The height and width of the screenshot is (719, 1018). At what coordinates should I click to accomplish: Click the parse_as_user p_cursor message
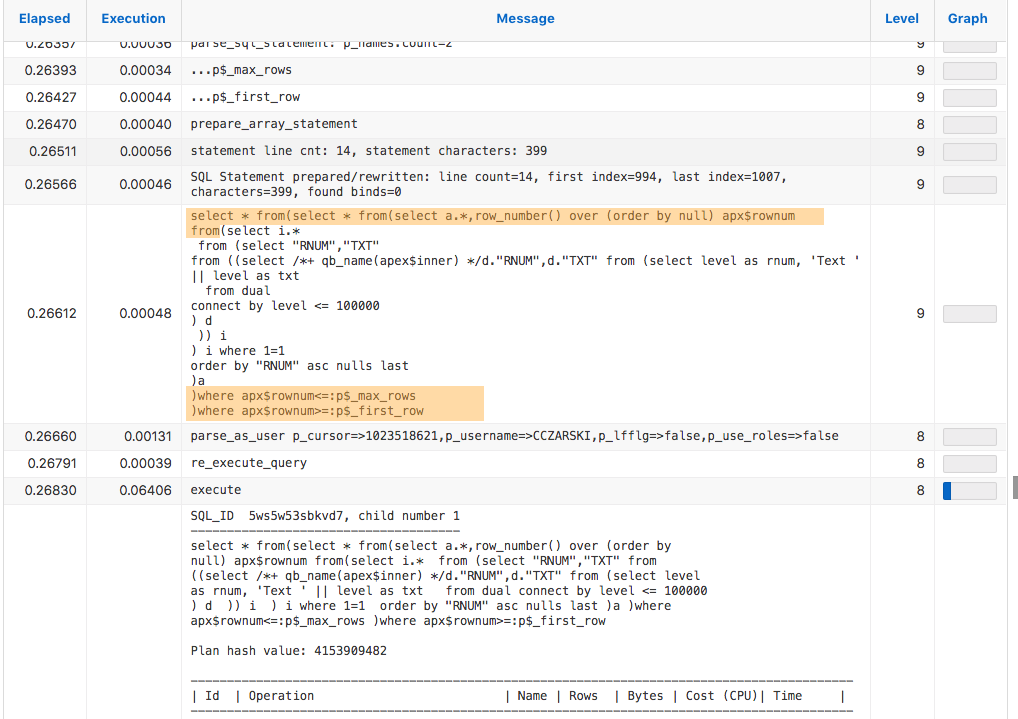click(x=514, y=436)
